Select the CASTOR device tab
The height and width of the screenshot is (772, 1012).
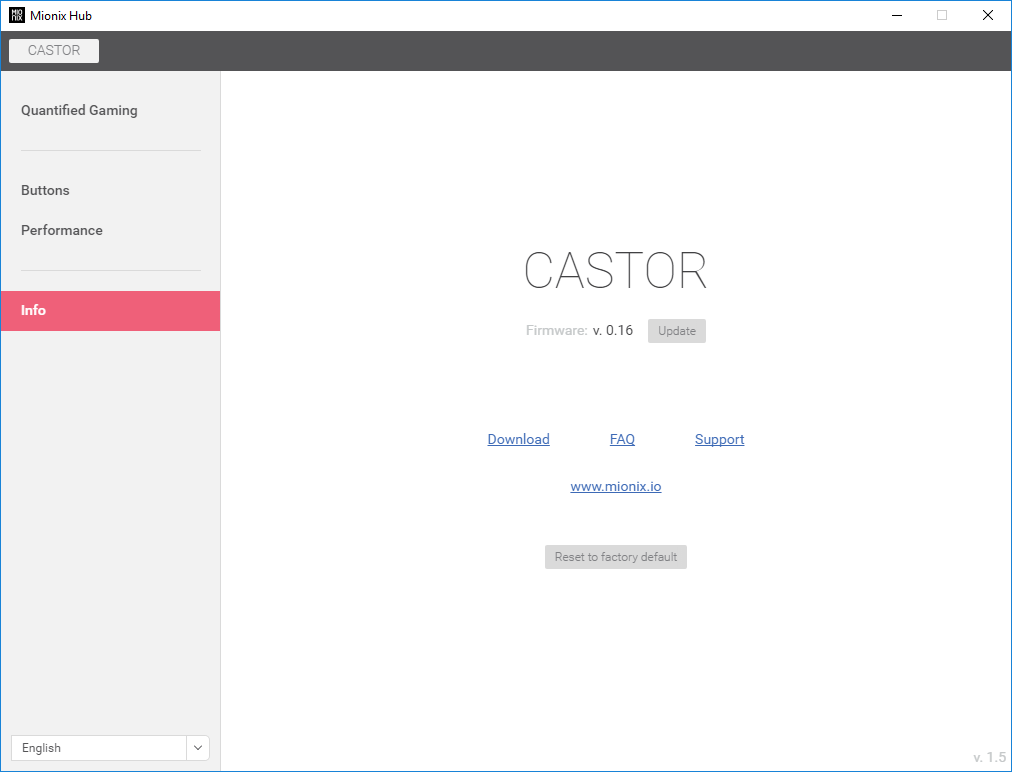(54, 51)
